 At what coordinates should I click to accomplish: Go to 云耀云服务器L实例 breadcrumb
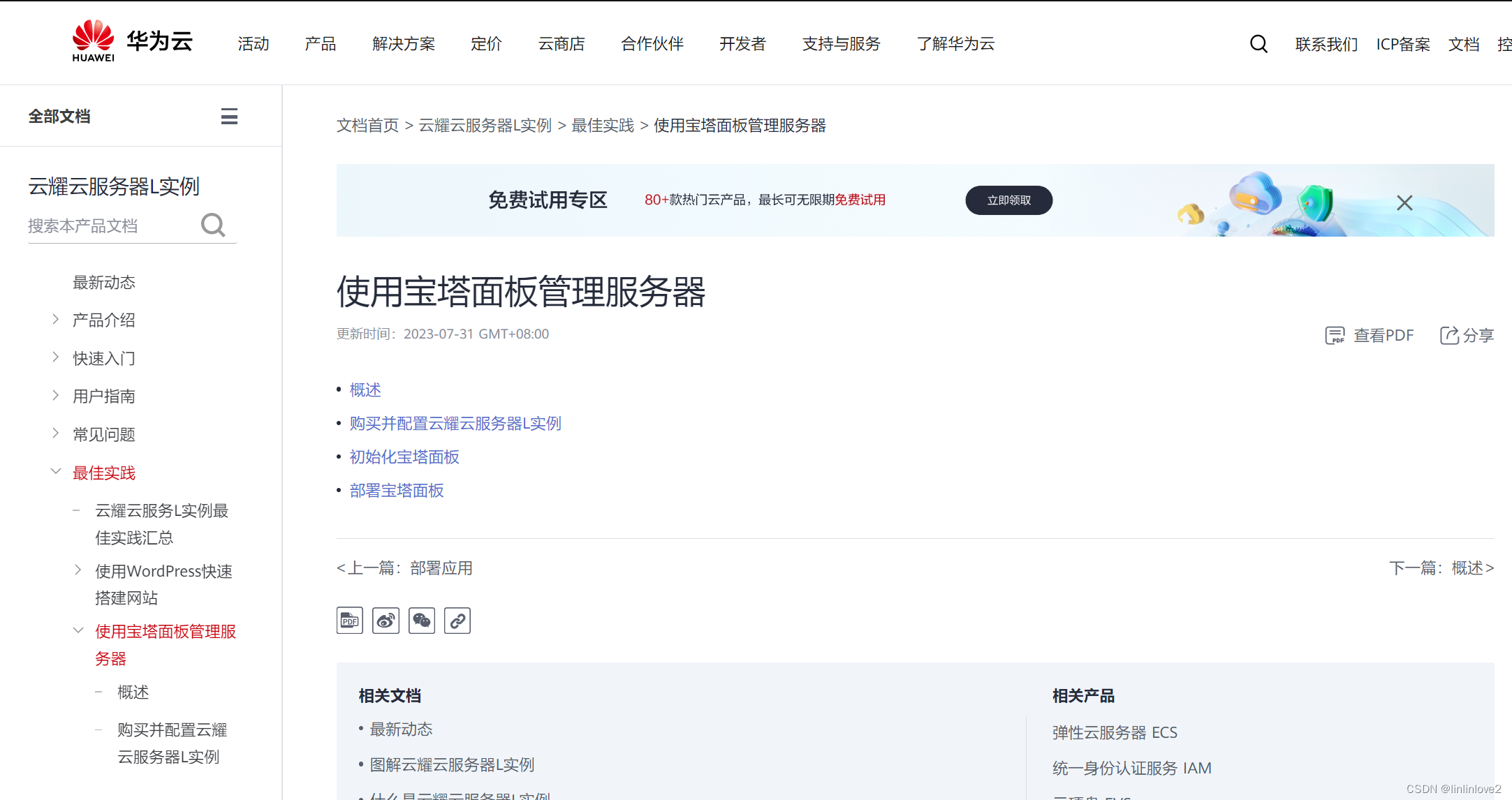485,126
